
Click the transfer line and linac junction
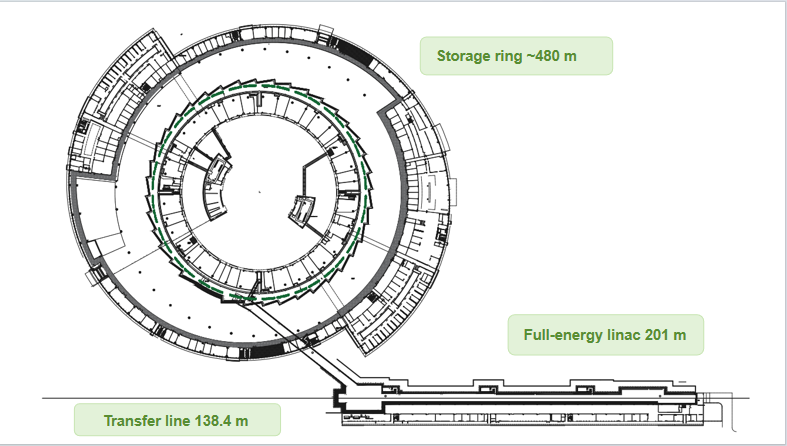point(345,392)
